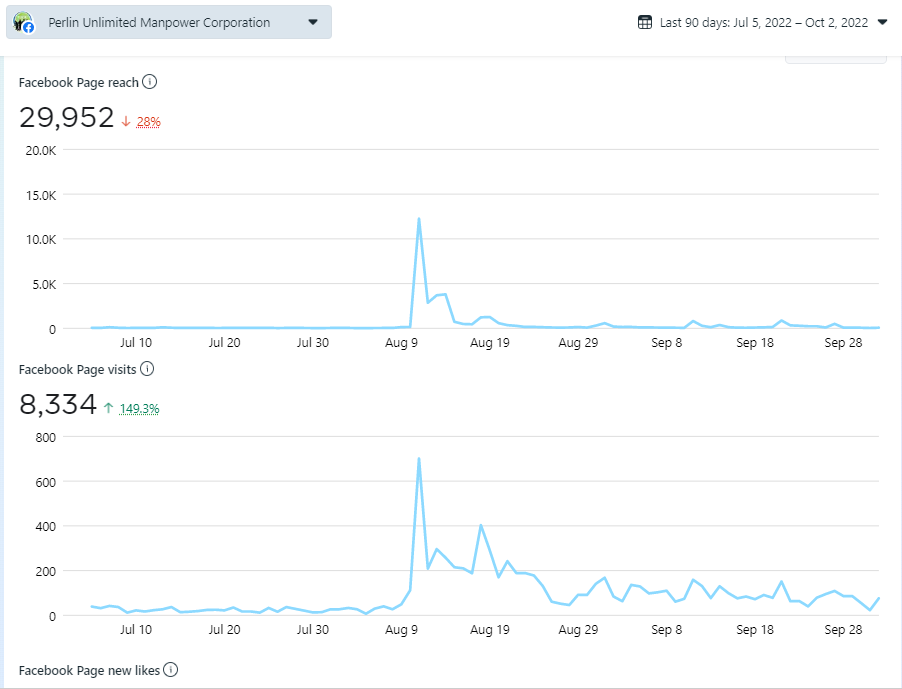Click info icon beside Facebook Page new likes

[171, 670]
